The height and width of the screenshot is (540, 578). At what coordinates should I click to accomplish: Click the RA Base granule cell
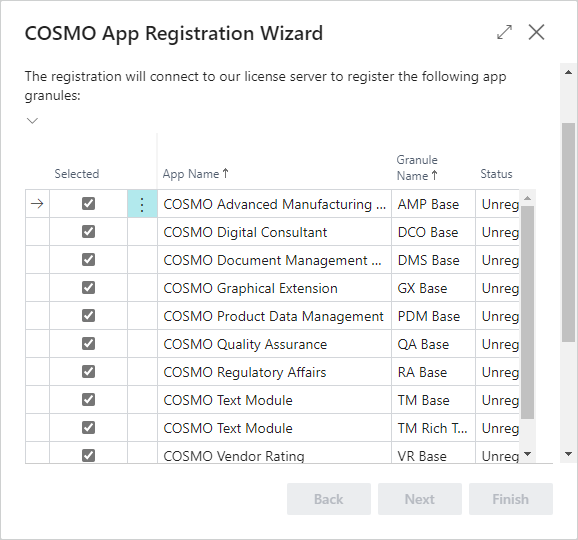pyautogui.click(x=434, y=372)
